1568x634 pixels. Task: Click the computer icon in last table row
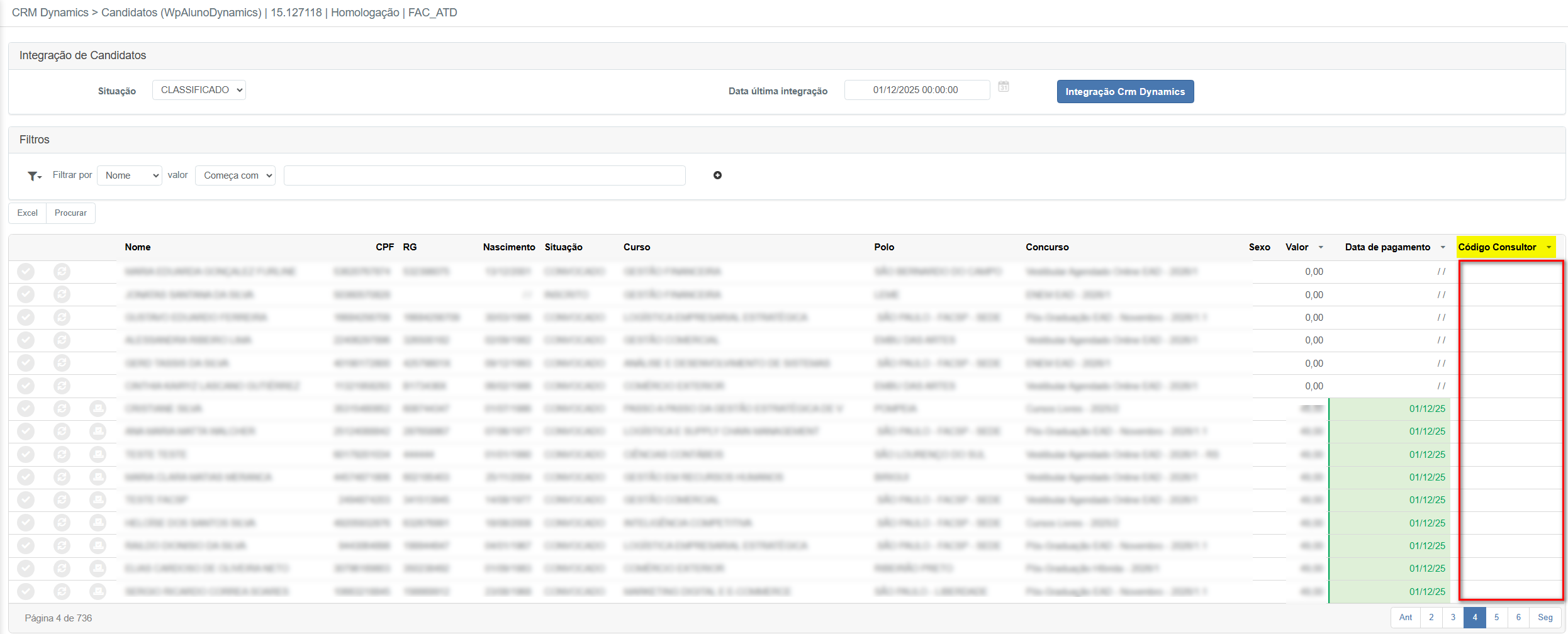pos(98,591)
